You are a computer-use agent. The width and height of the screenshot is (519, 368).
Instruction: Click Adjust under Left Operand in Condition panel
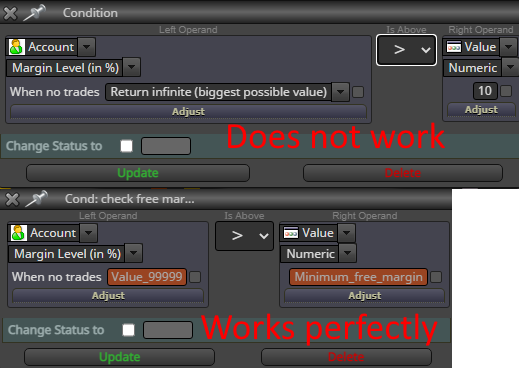(188, 112)
